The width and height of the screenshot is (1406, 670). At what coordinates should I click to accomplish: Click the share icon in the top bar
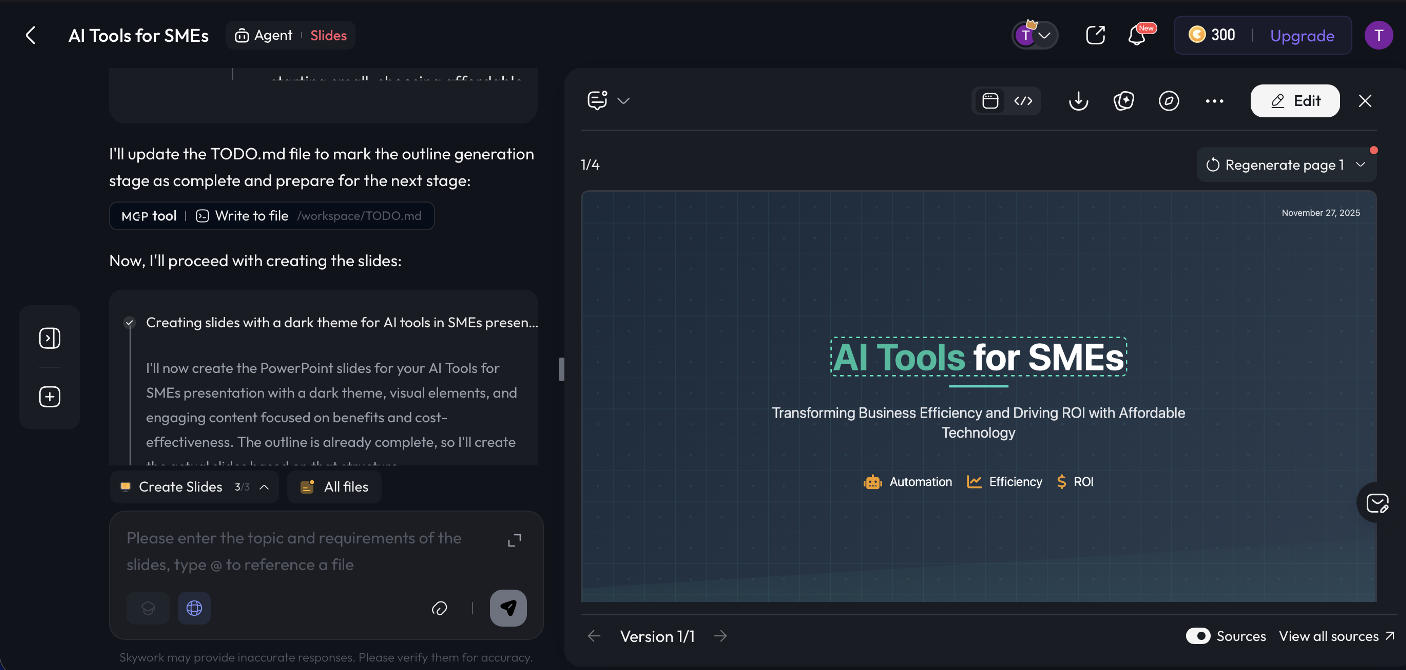tap(1095, 34)
